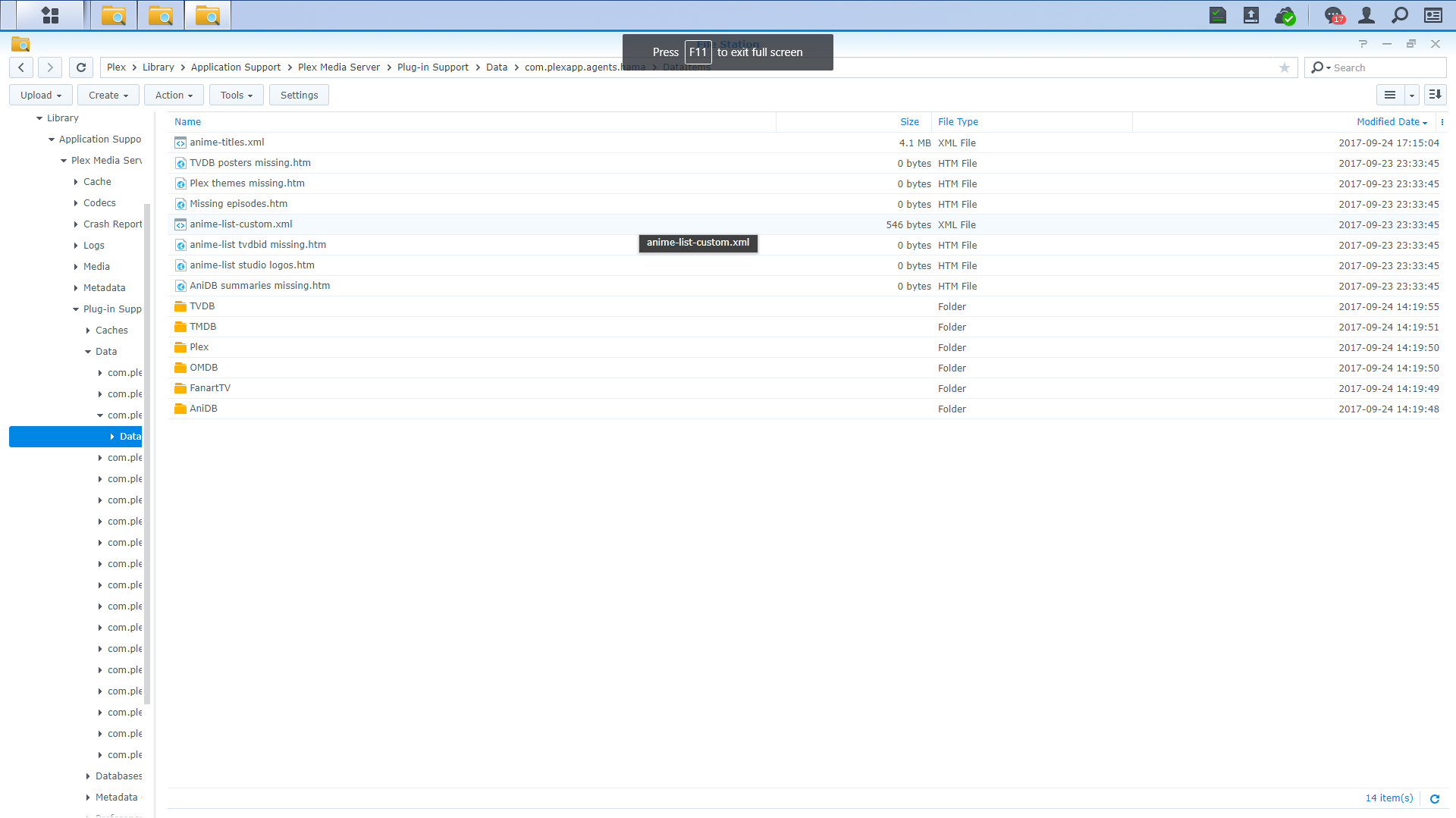Open the widgets panel icon
This screenshot has height=818, width=1456.
click(1432, 14)
